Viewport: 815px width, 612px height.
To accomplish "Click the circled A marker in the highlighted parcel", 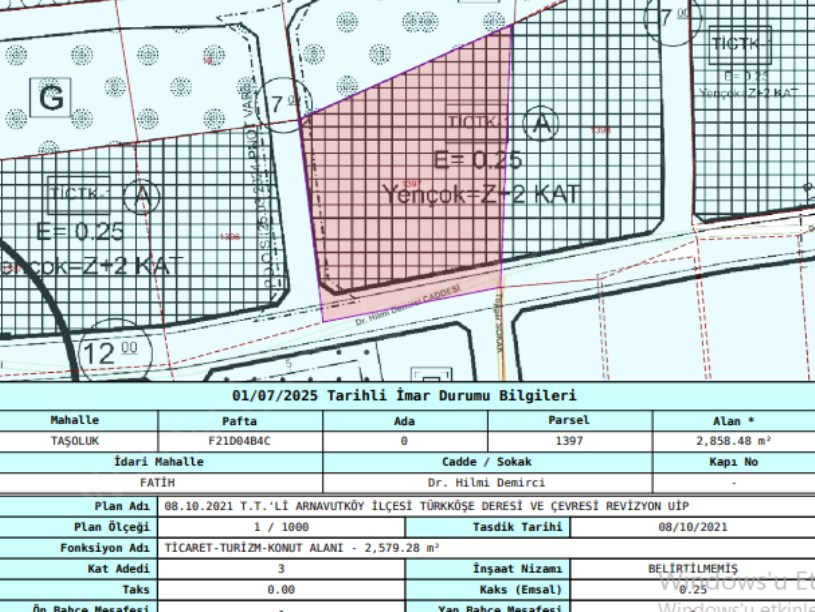I will (x=541, y=123).
